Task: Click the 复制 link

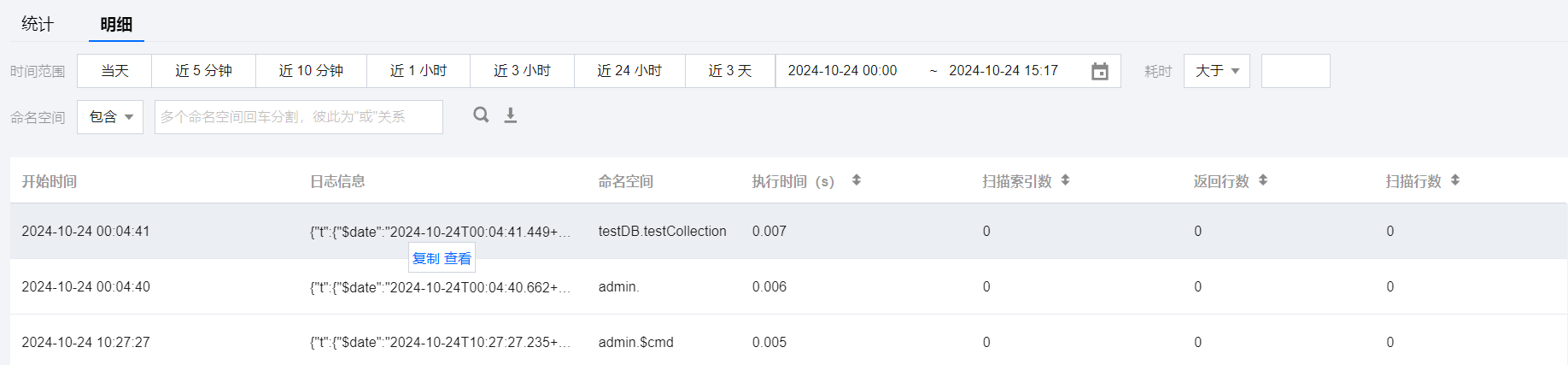Action: pyautogui.click(x=425, y=258)
